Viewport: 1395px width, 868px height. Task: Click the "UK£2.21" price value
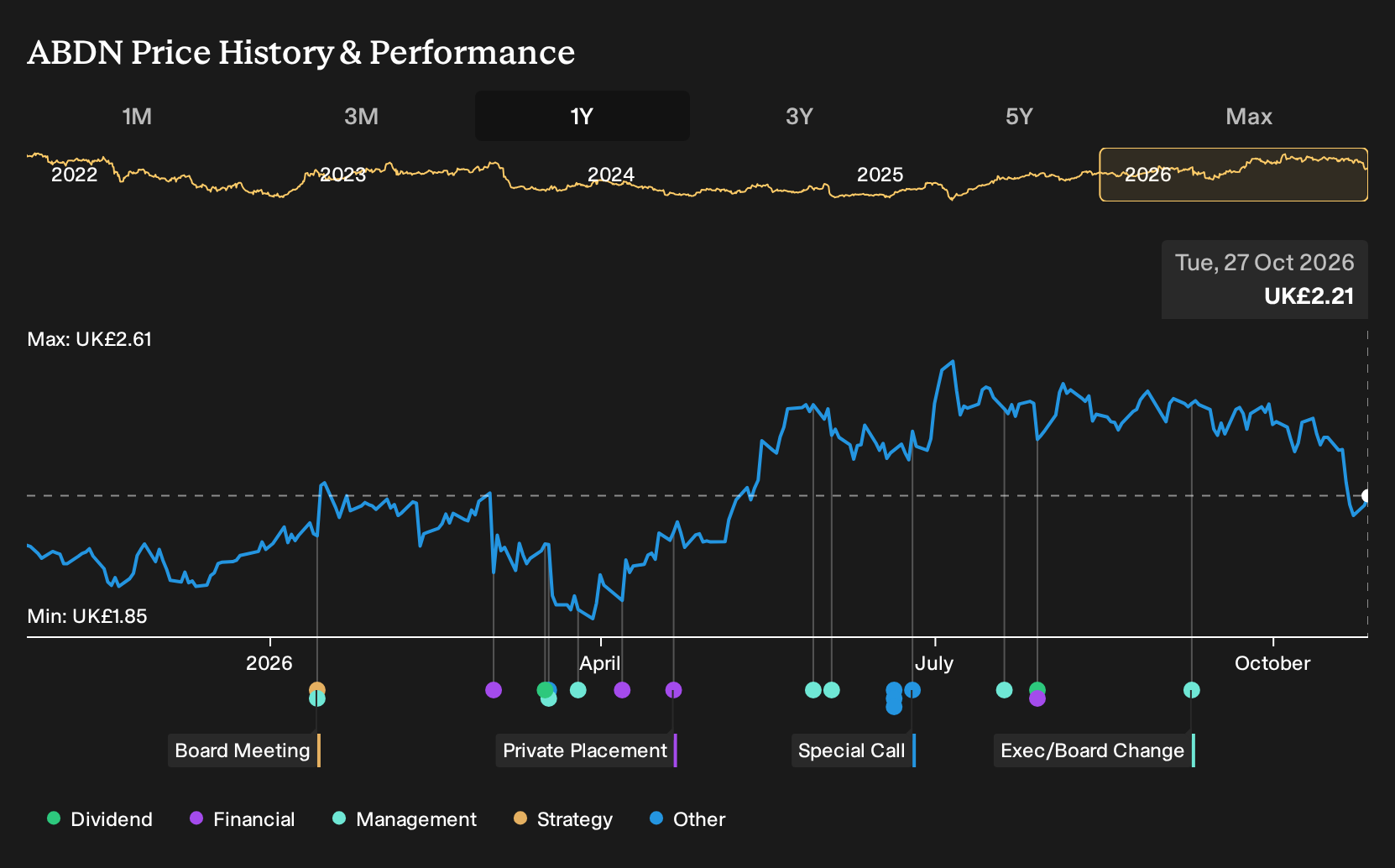pos(1309,296)
